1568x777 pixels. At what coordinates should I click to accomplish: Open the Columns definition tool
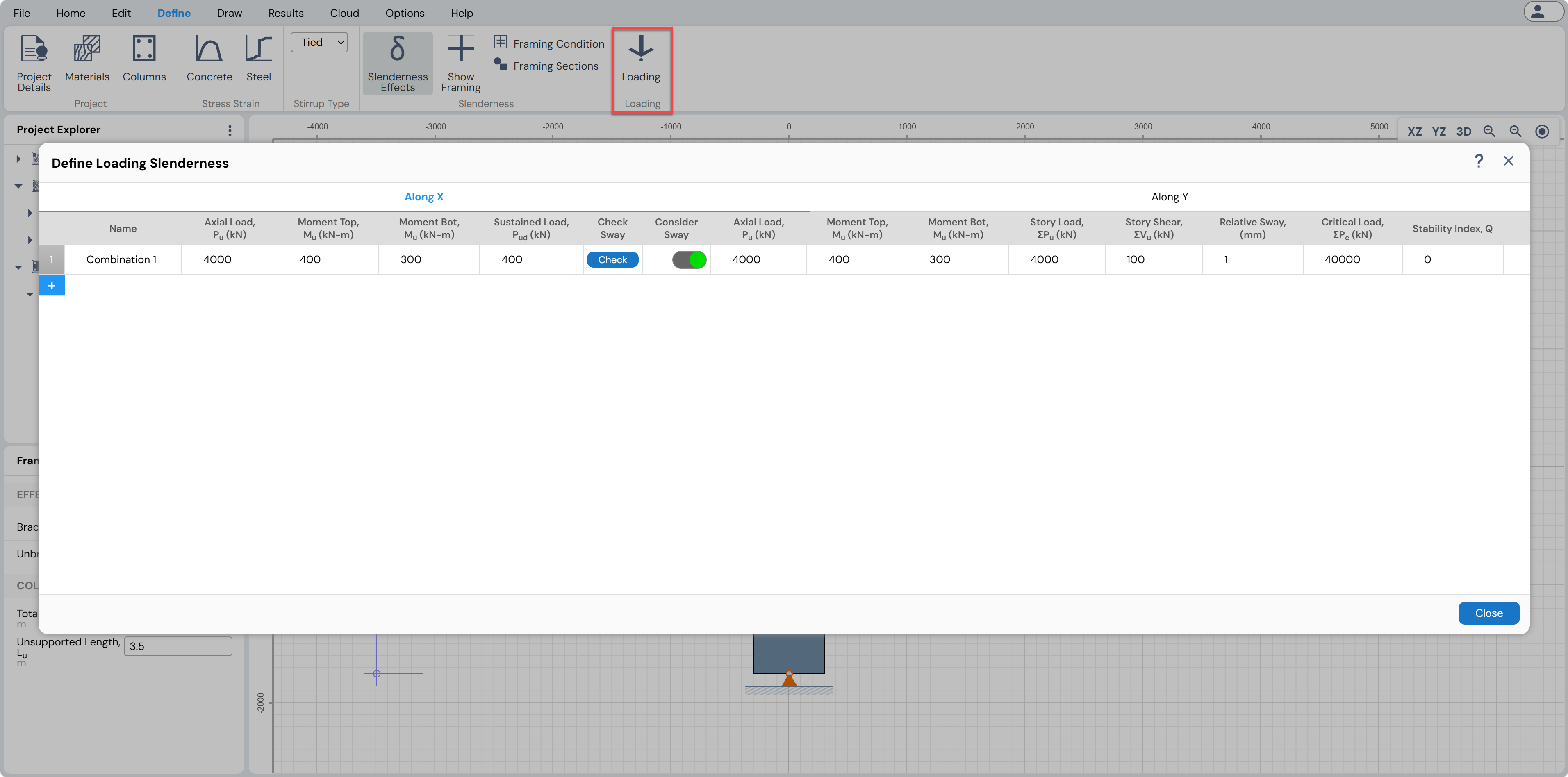tap(144, 59)
